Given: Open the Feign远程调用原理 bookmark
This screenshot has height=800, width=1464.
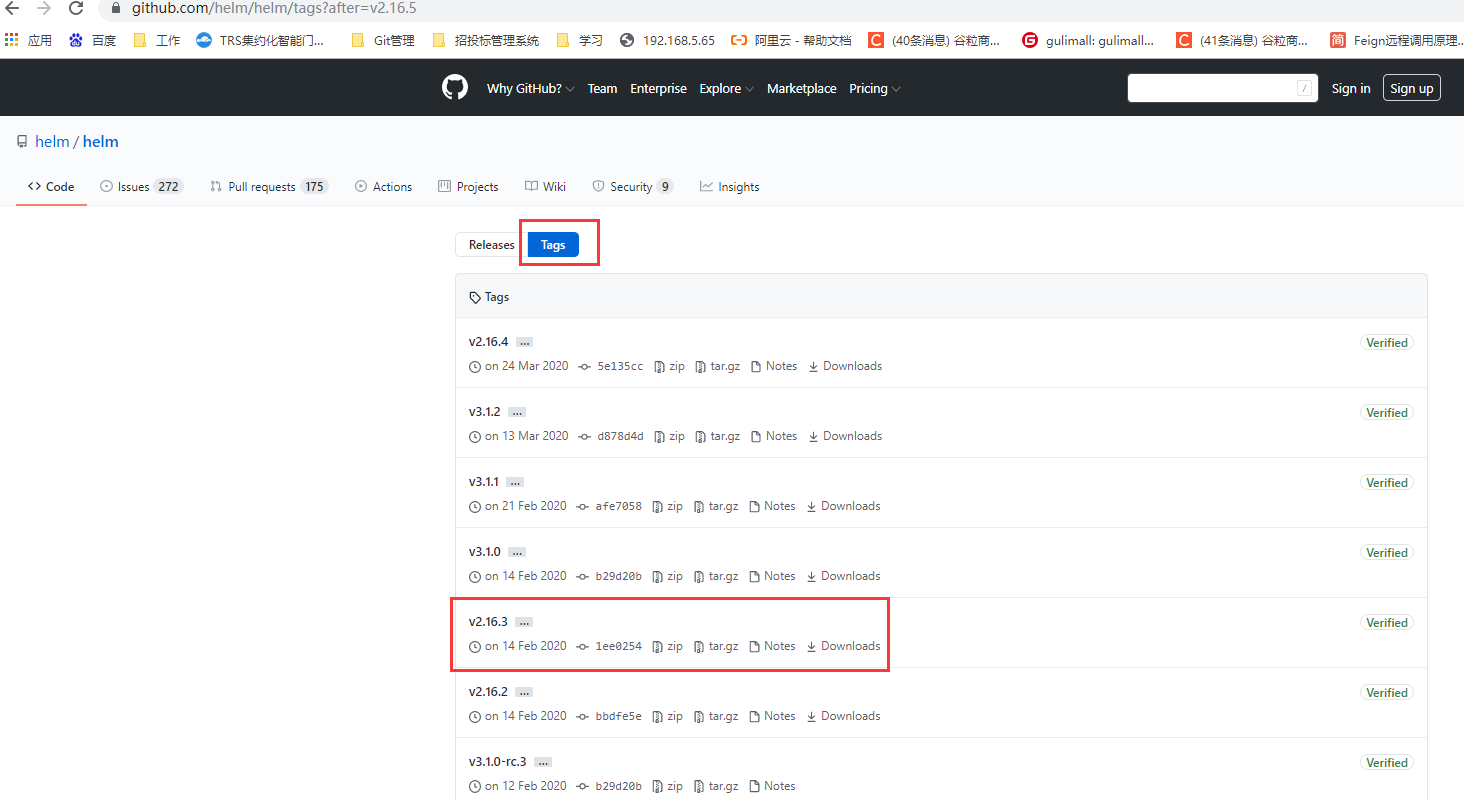Looking at the screenshot, I should pos(1395,41).
